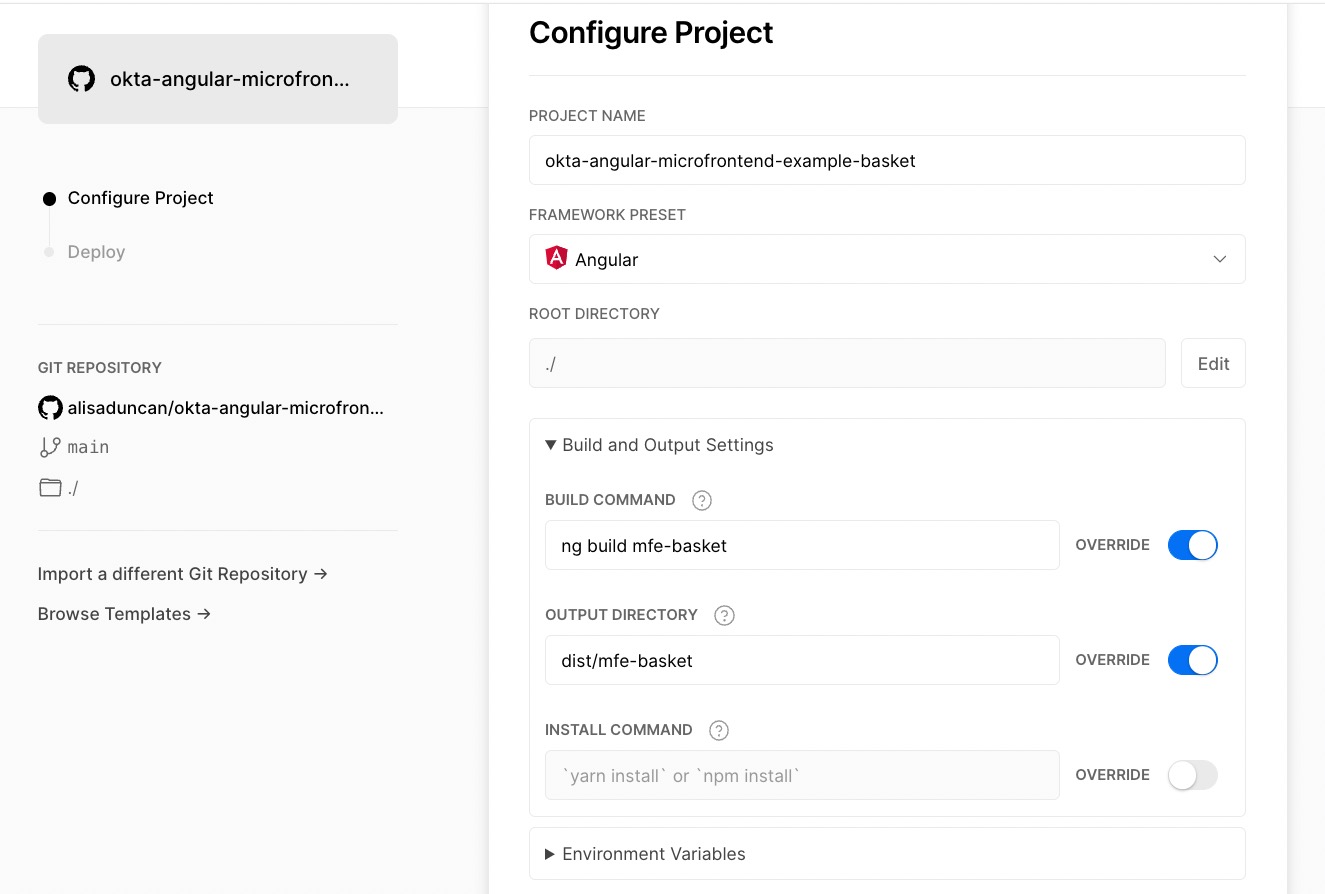Select the Configure Project step

(x=140, y=198)
